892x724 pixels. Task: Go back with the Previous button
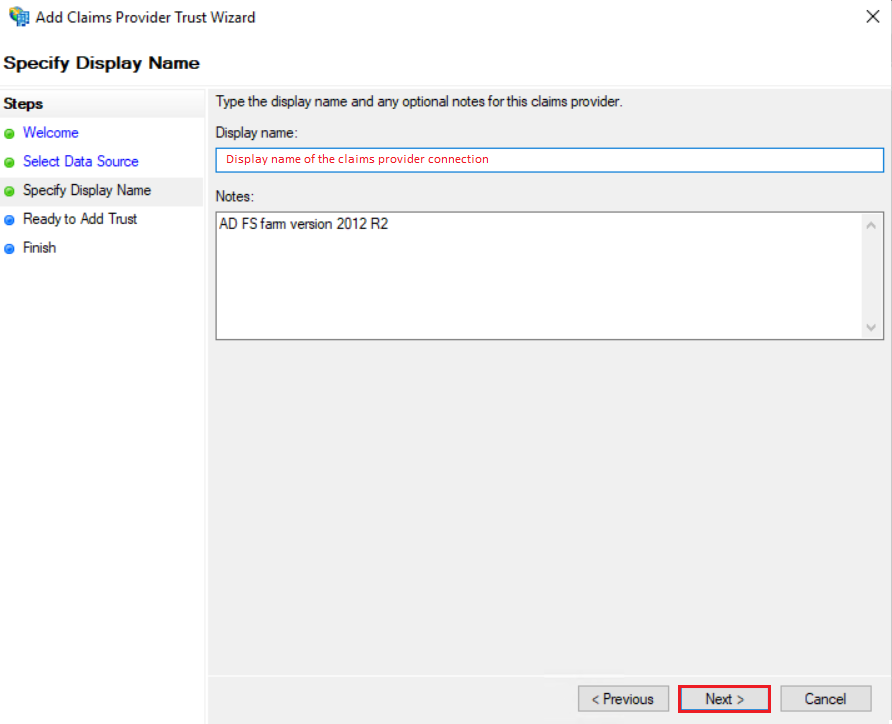point(623,699)
